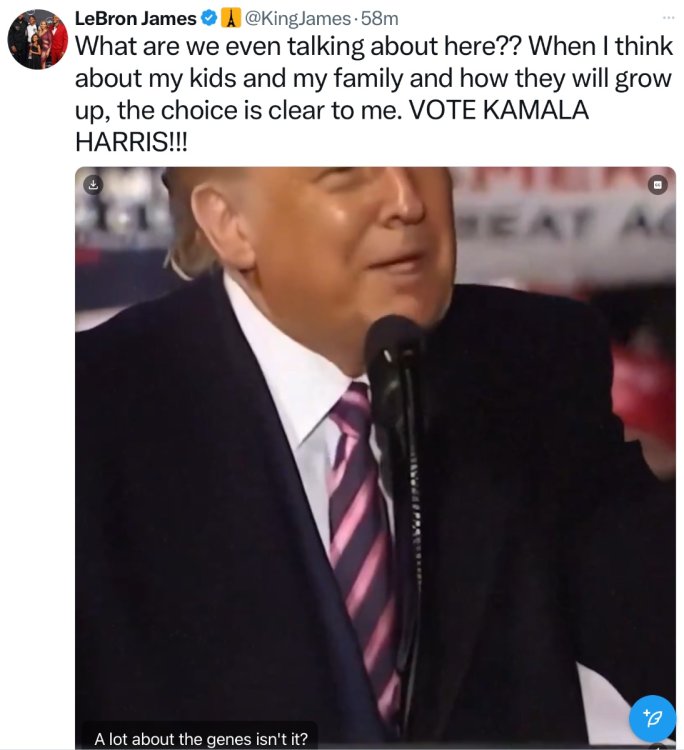Open the post via the 58m timestamp

click(380, 19)
